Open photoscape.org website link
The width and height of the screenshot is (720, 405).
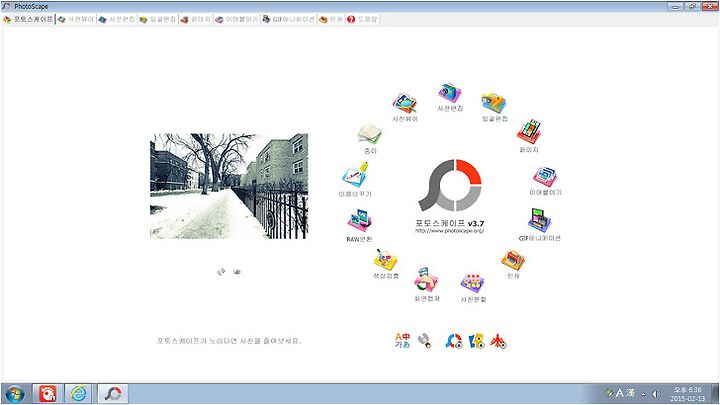tap(450, 231)
